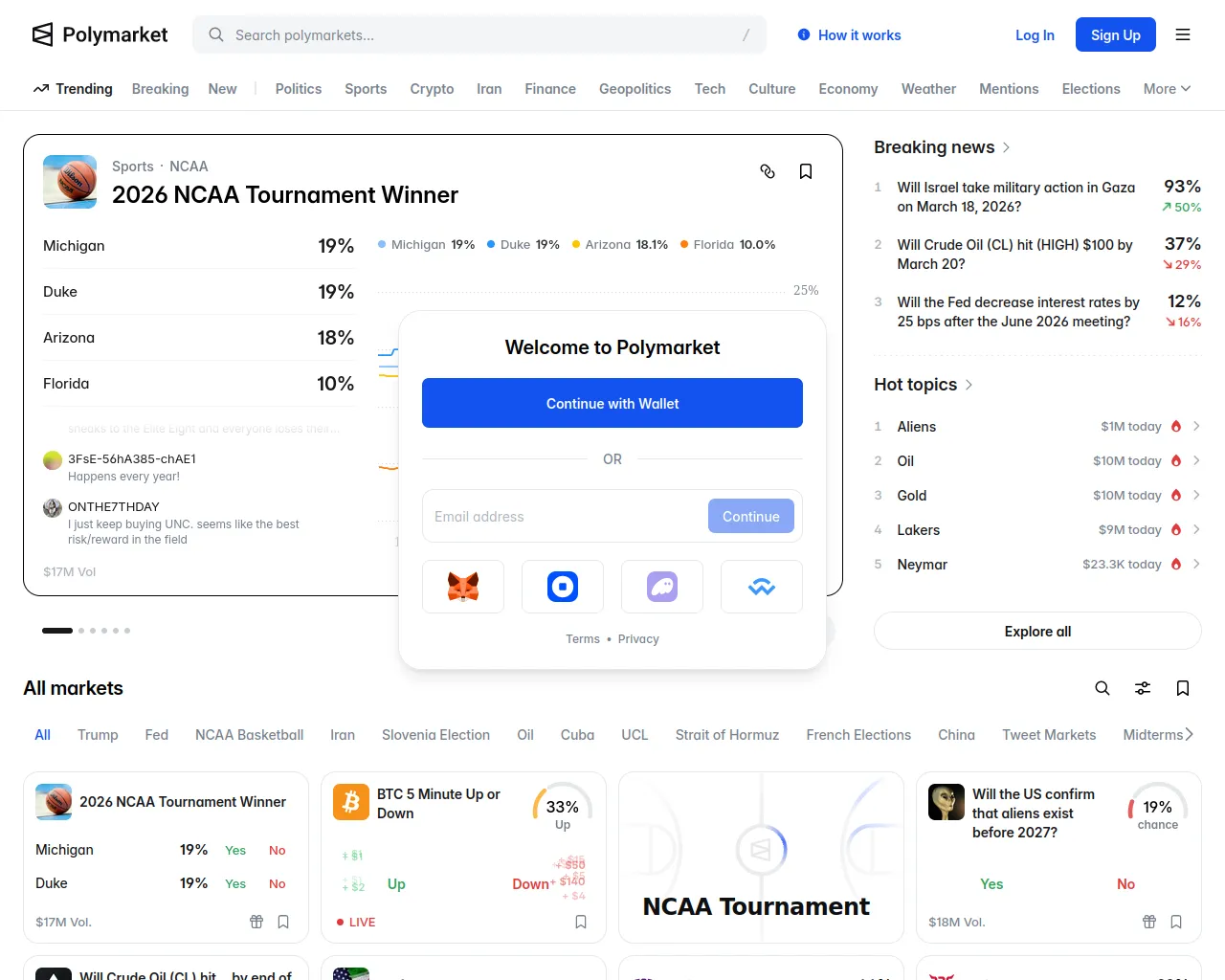Image resolution: width=1225 pixels, height=980 pixels.
Task: Expand the Hot topics section arrow
Action: click(x=969, y=385)
